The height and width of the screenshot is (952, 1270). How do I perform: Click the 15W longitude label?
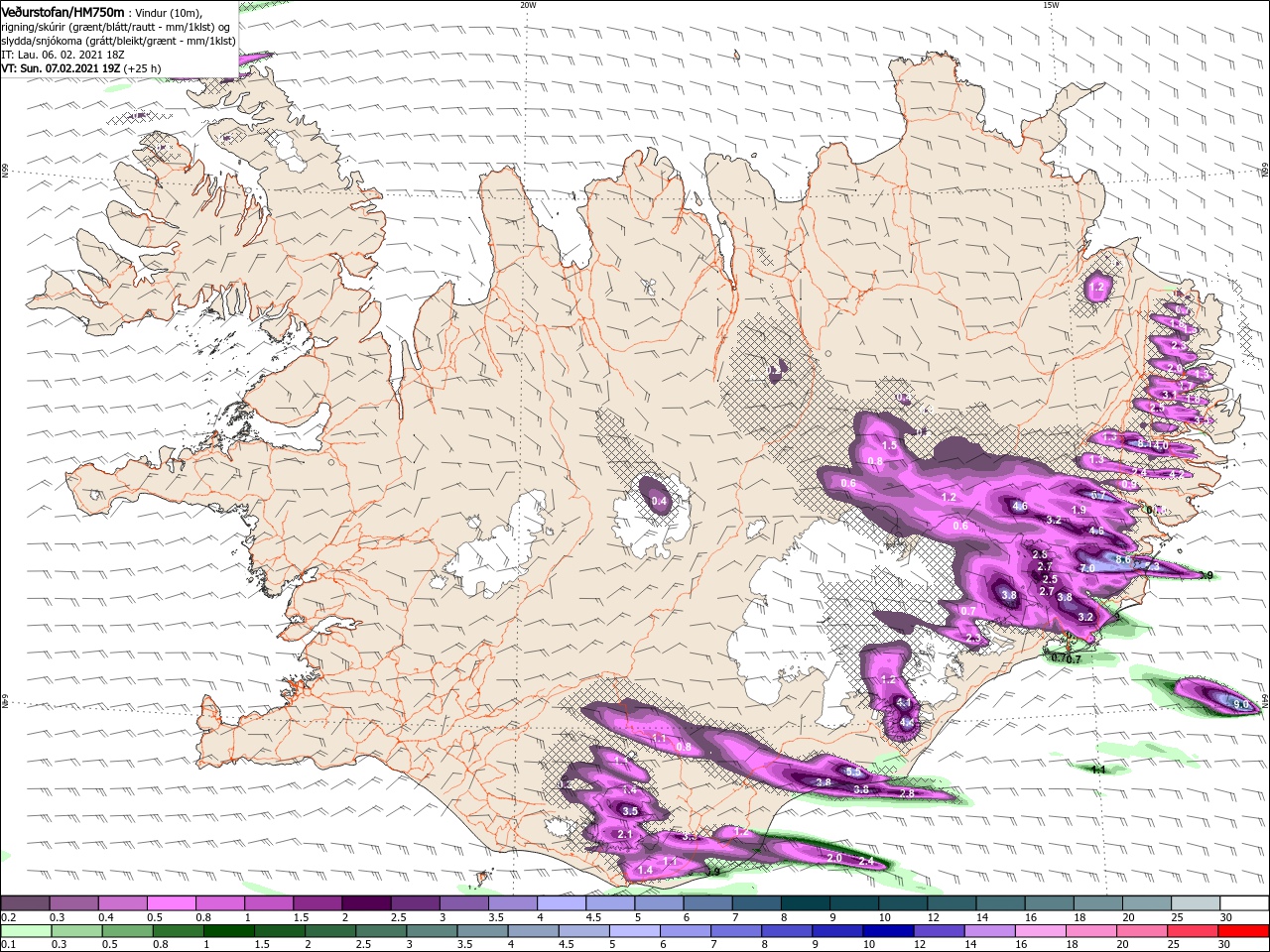pyautogui.click(x=1051, y=4)
